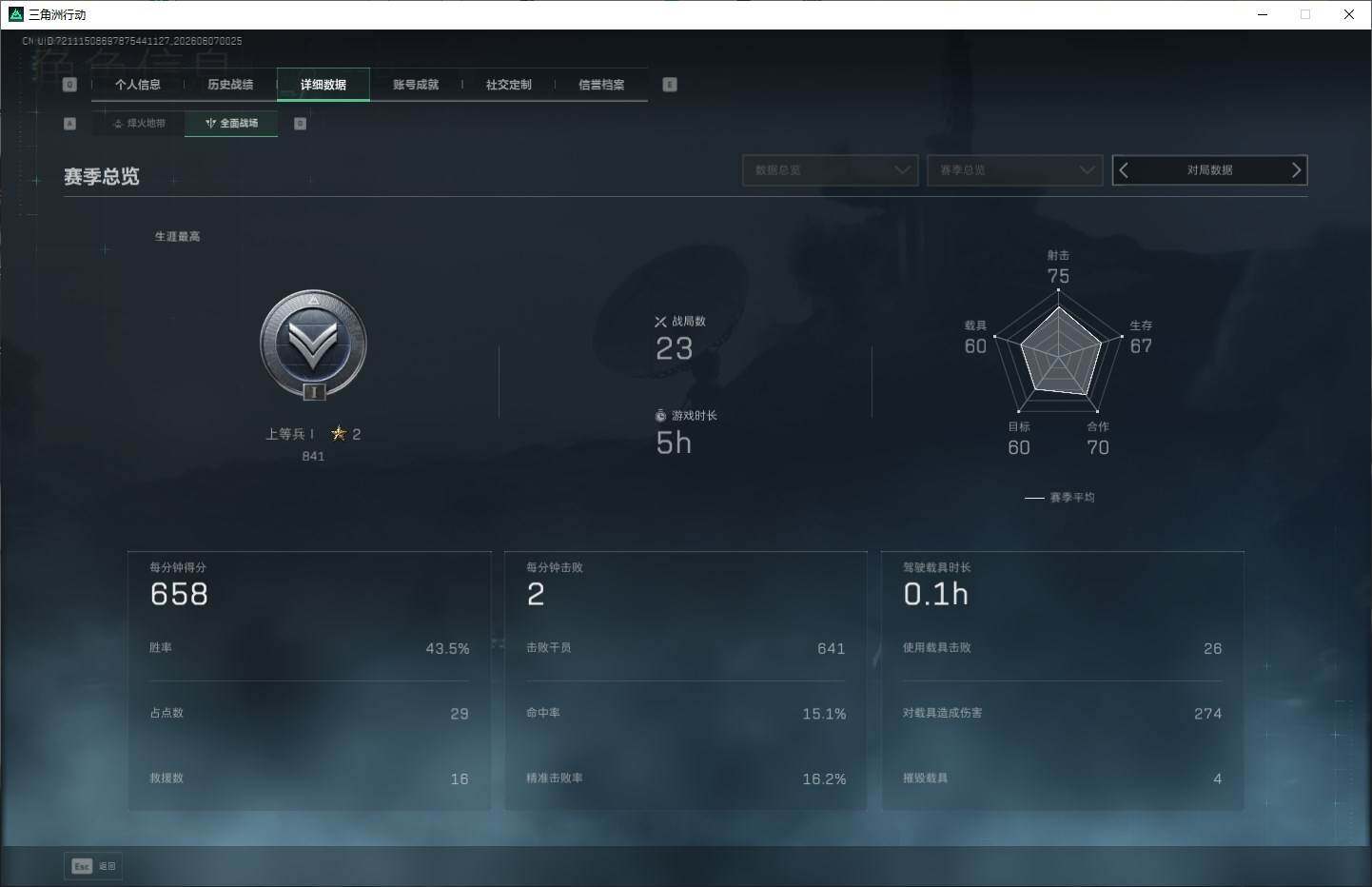Click the 使用载具击败 26 row
The image size is (1372, 887).
pyautogui.click(x=1063, y=648)
